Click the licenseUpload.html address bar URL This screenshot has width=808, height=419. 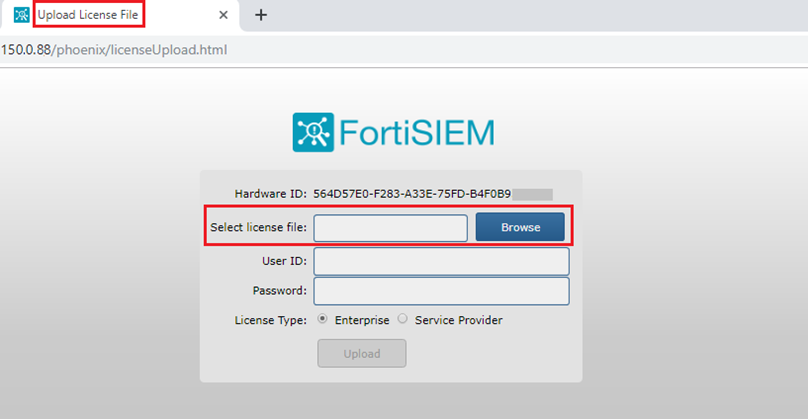114,49
